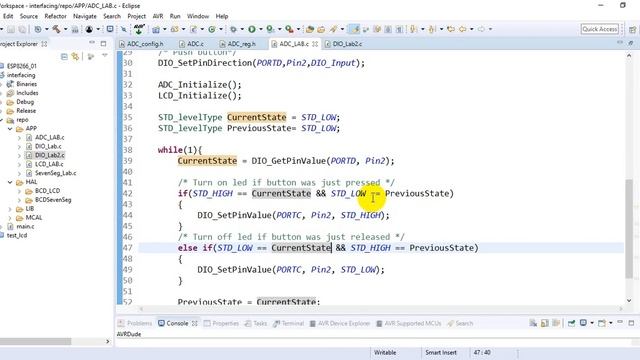Close the Console view tab

pos(195,323)
